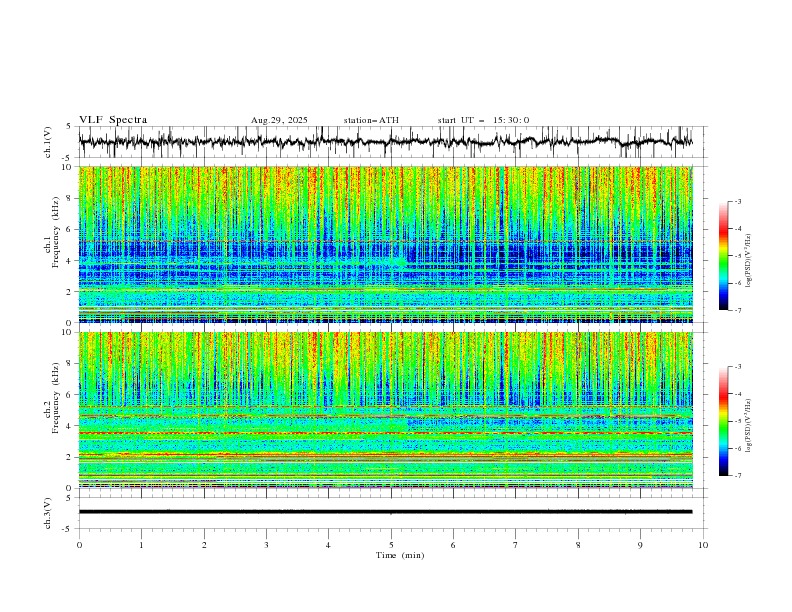Viewport: 792px width, 612px height.
Task: Click the date 'Aug.29, 2025'
Action: (279, 120)
